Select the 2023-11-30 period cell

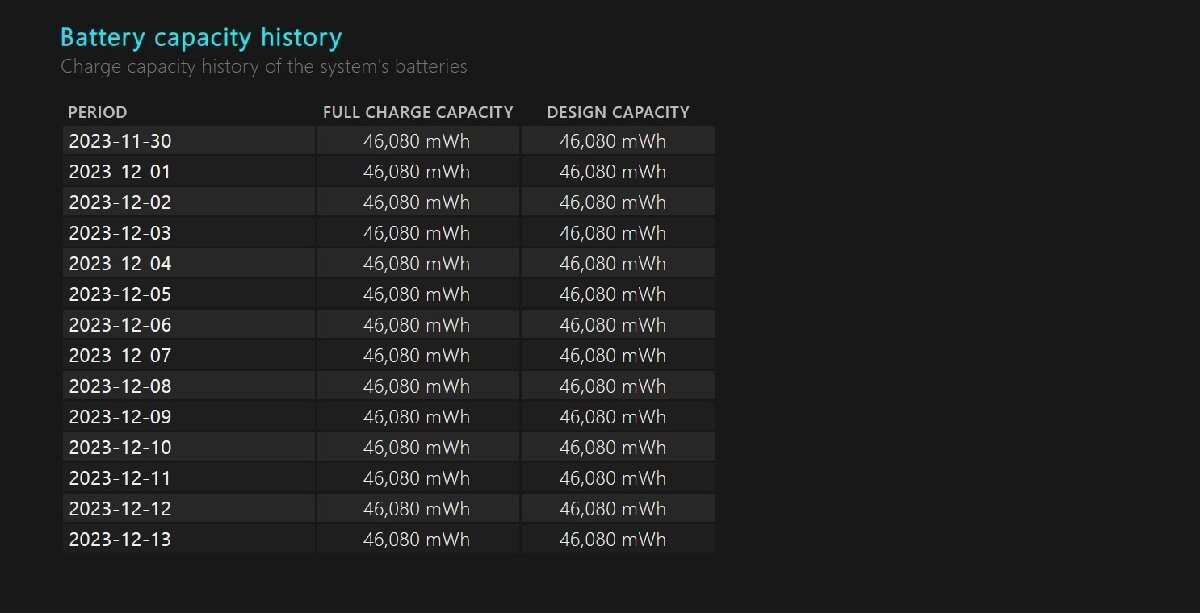pyautogui.click(x=120, y=141)
